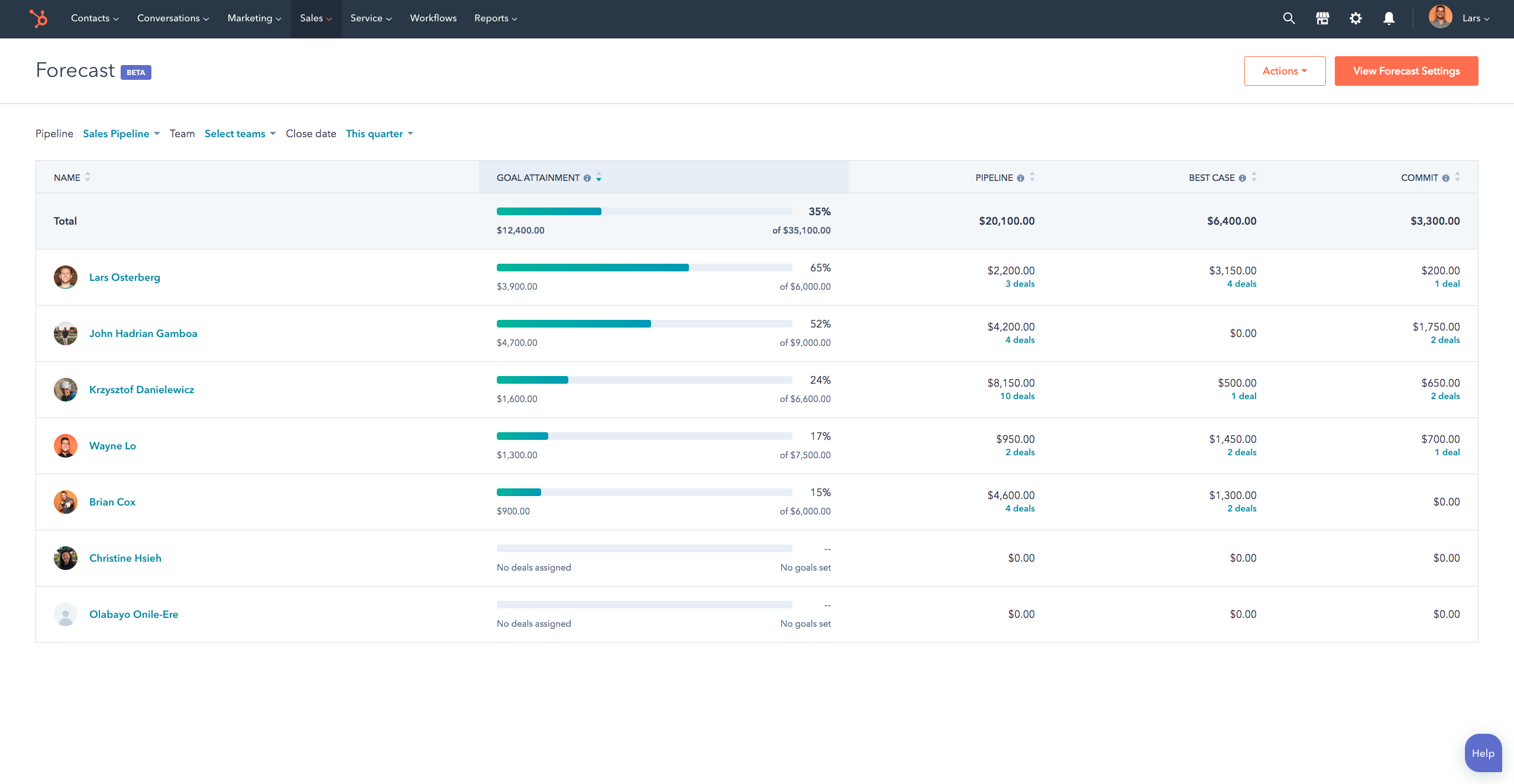Open the settings gear icon

[1356, 18]
